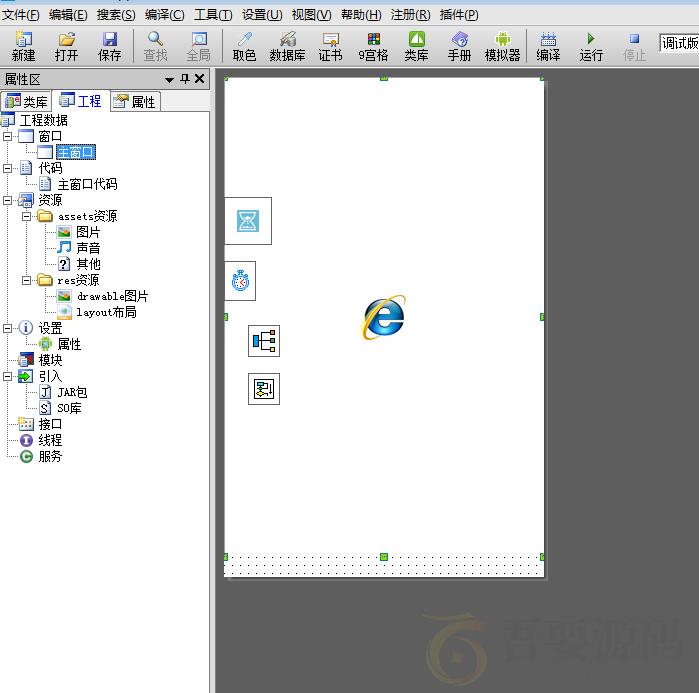
Task: Click the 类库 toolbar icon
Action: pos(416,46)
